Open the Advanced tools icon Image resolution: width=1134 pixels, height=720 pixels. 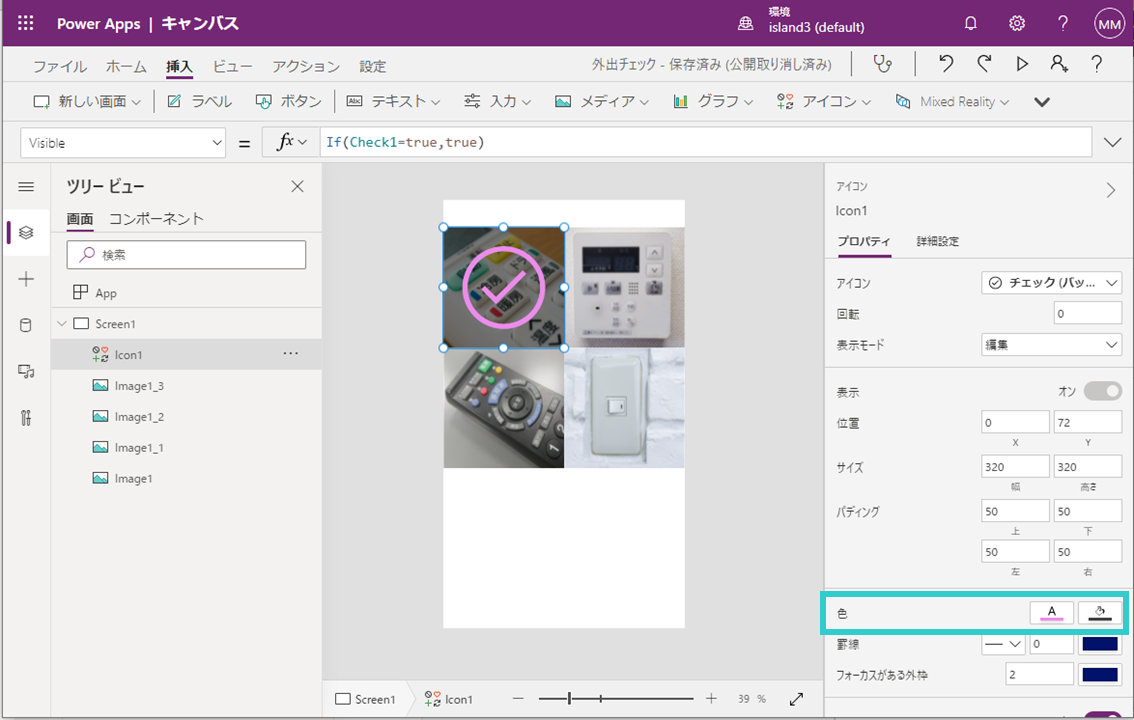pyautogui.click(x=26, y=418)
